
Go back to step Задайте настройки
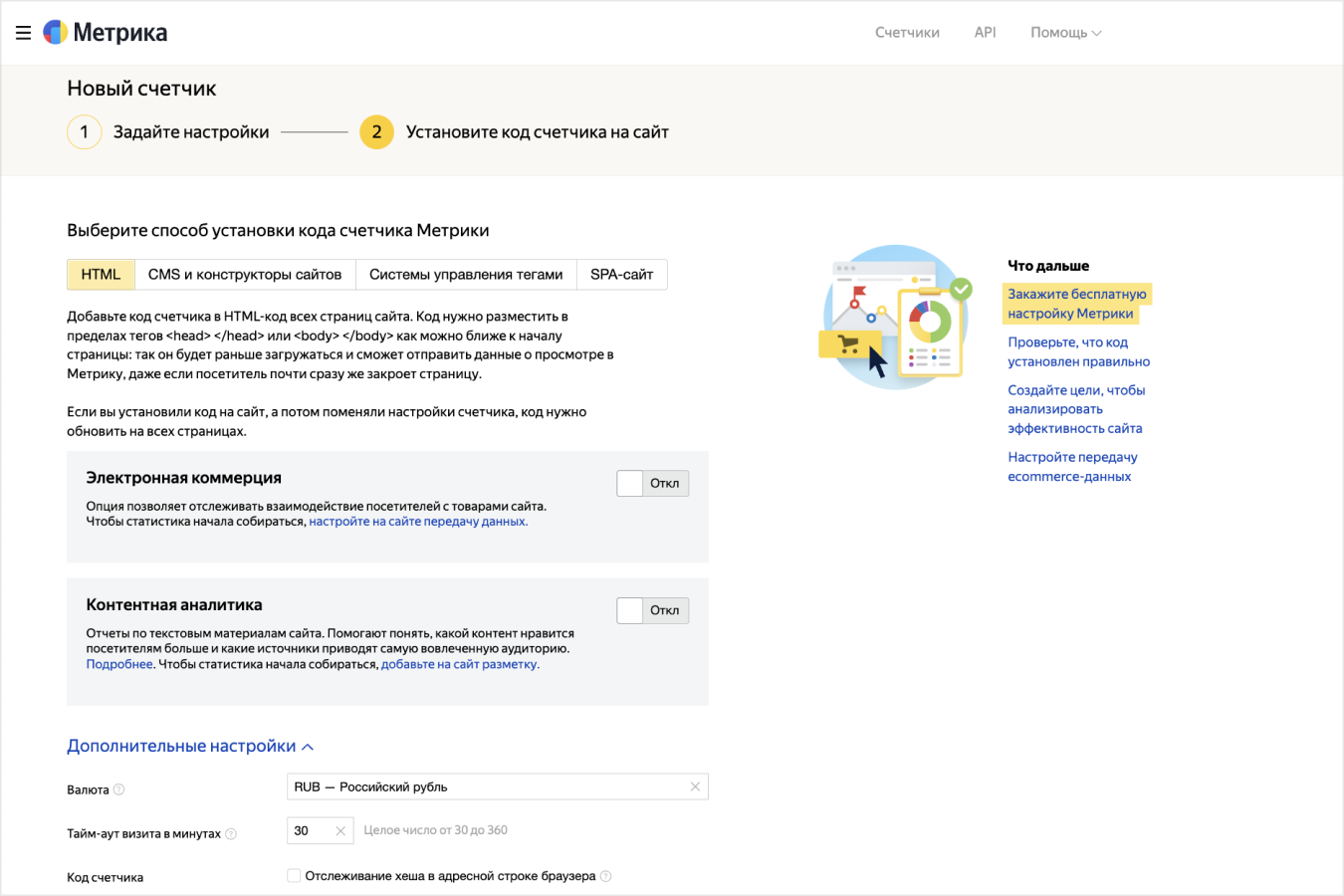coord(191,132)
